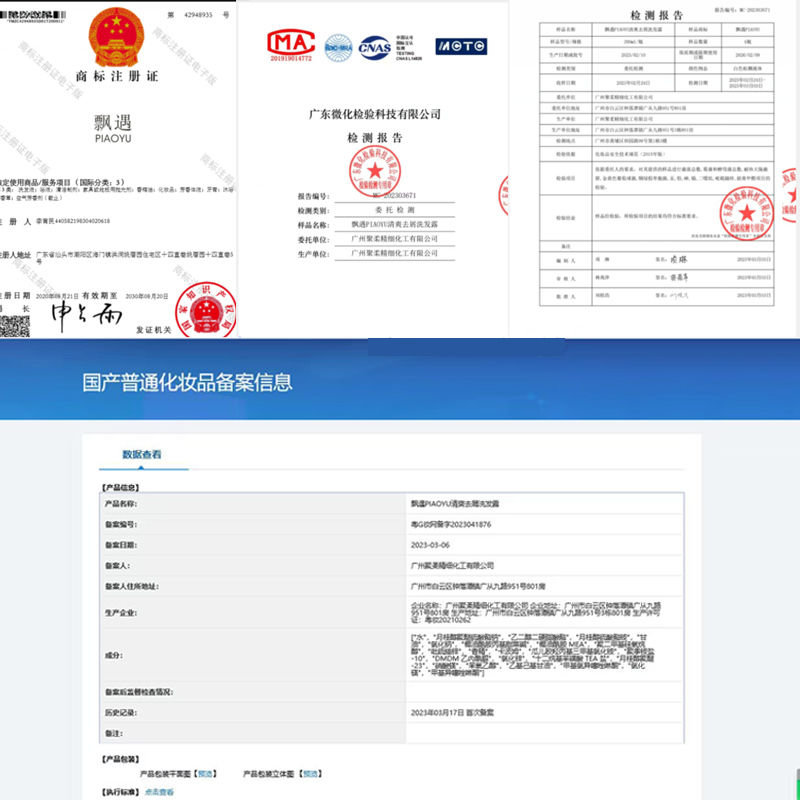Click the 样品名称 label on report cover

coord(313,225)
